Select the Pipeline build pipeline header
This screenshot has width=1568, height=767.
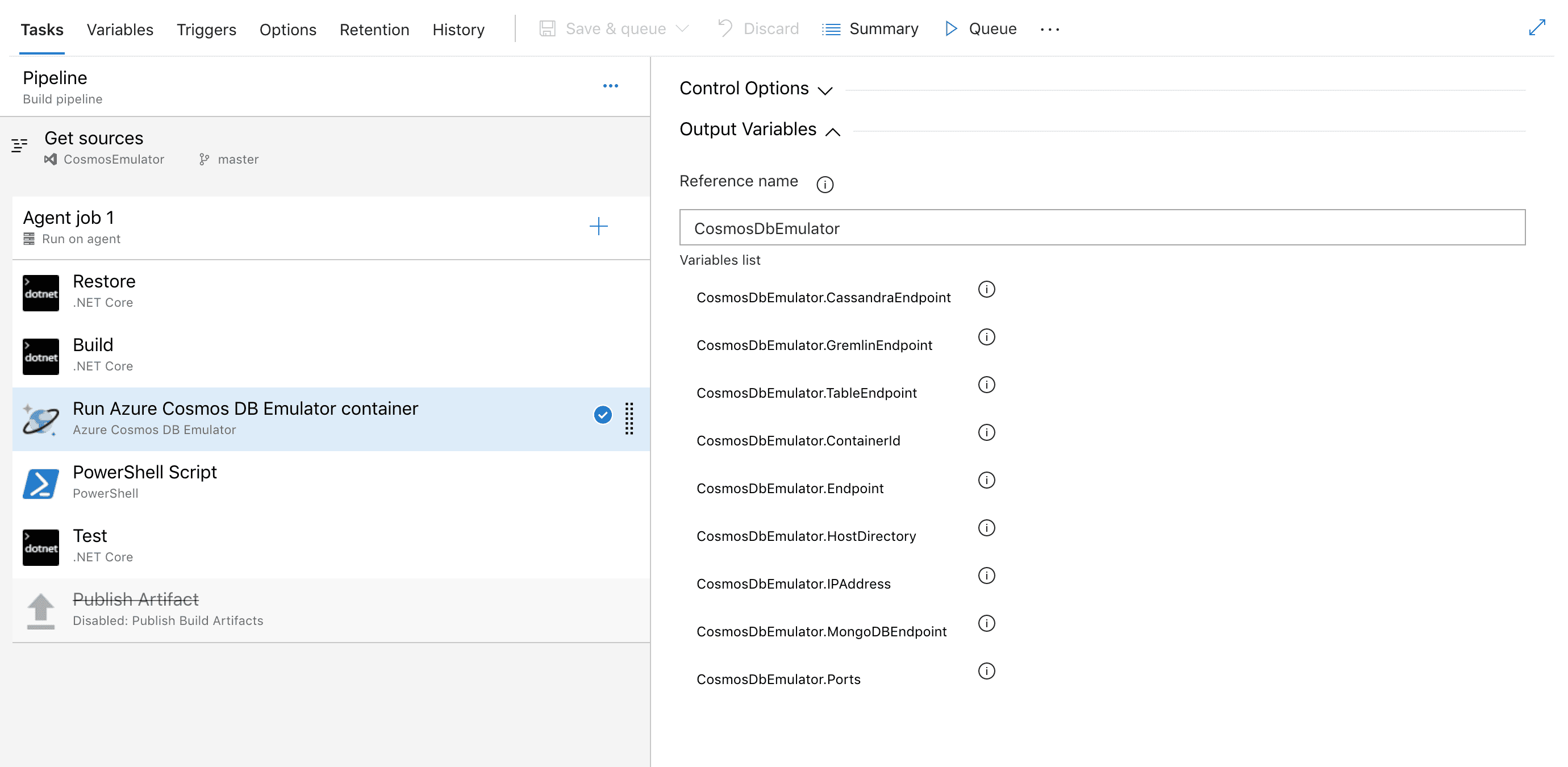(325, 87)
